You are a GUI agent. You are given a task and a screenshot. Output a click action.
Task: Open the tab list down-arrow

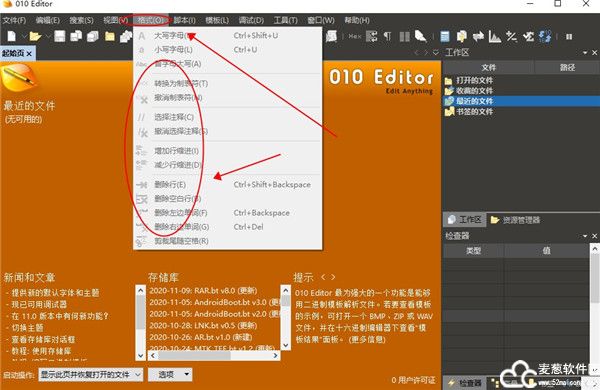tap(435, 52)
